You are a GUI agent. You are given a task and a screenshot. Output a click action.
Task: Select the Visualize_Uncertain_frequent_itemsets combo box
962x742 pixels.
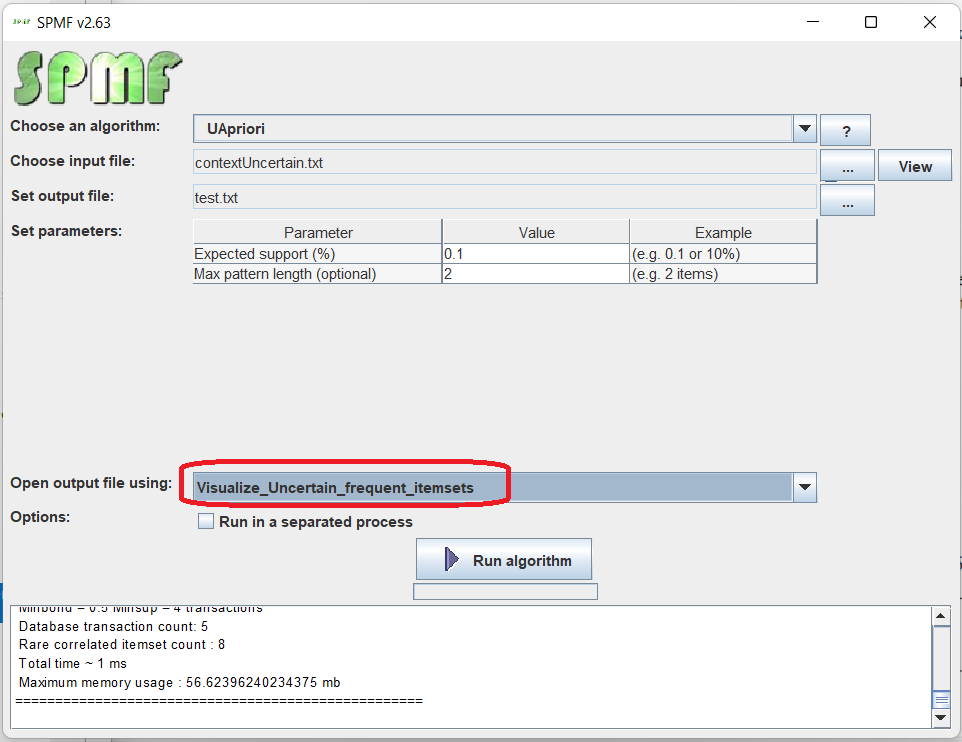click(490, 488)
